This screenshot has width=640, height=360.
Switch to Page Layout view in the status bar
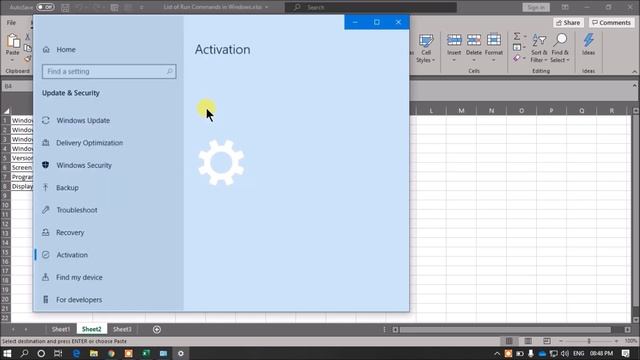pos(528,341)
